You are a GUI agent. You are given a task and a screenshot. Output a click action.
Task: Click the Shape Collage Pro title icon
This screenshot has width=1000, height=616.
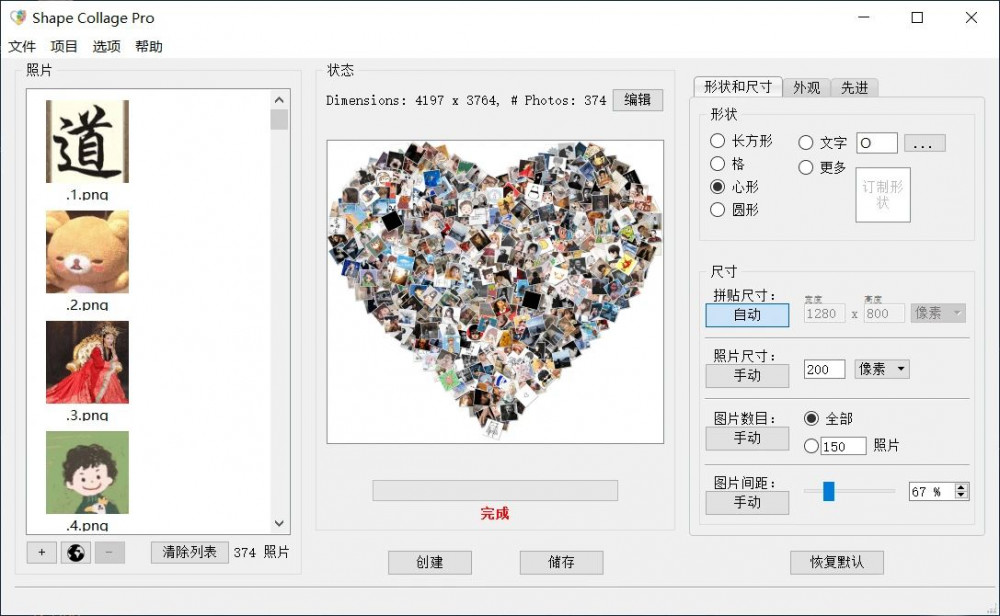coord(18,18)
